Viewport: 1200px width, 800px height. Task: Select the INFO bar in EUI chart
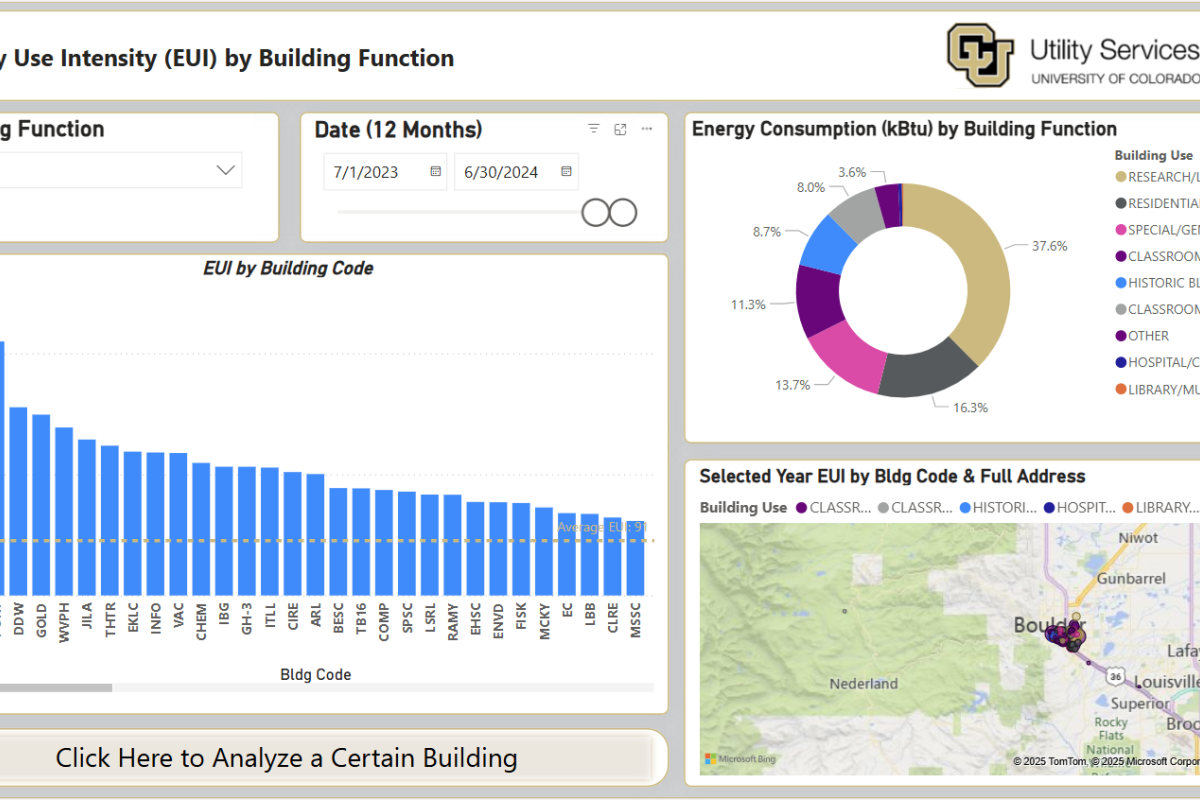pyautogui.click(x=156, y=525)
